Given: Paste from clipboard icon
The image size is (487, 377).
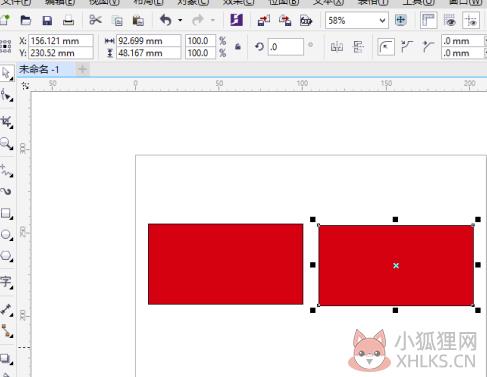Looking at the screenshot, I should click(x=138, y=21).
